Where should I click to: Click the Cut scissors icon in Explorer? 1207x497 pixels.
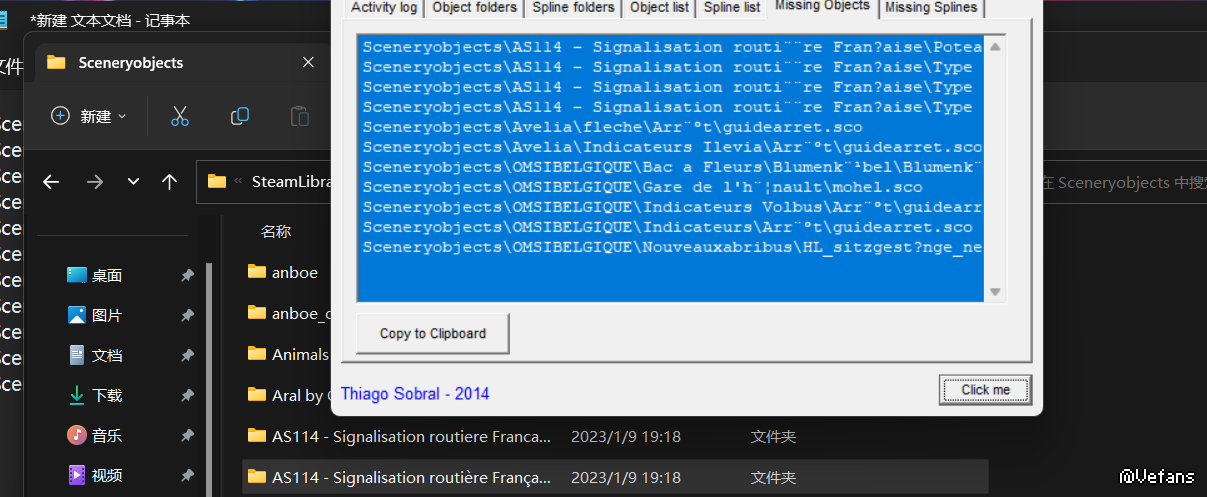click(x=180, y=116)
